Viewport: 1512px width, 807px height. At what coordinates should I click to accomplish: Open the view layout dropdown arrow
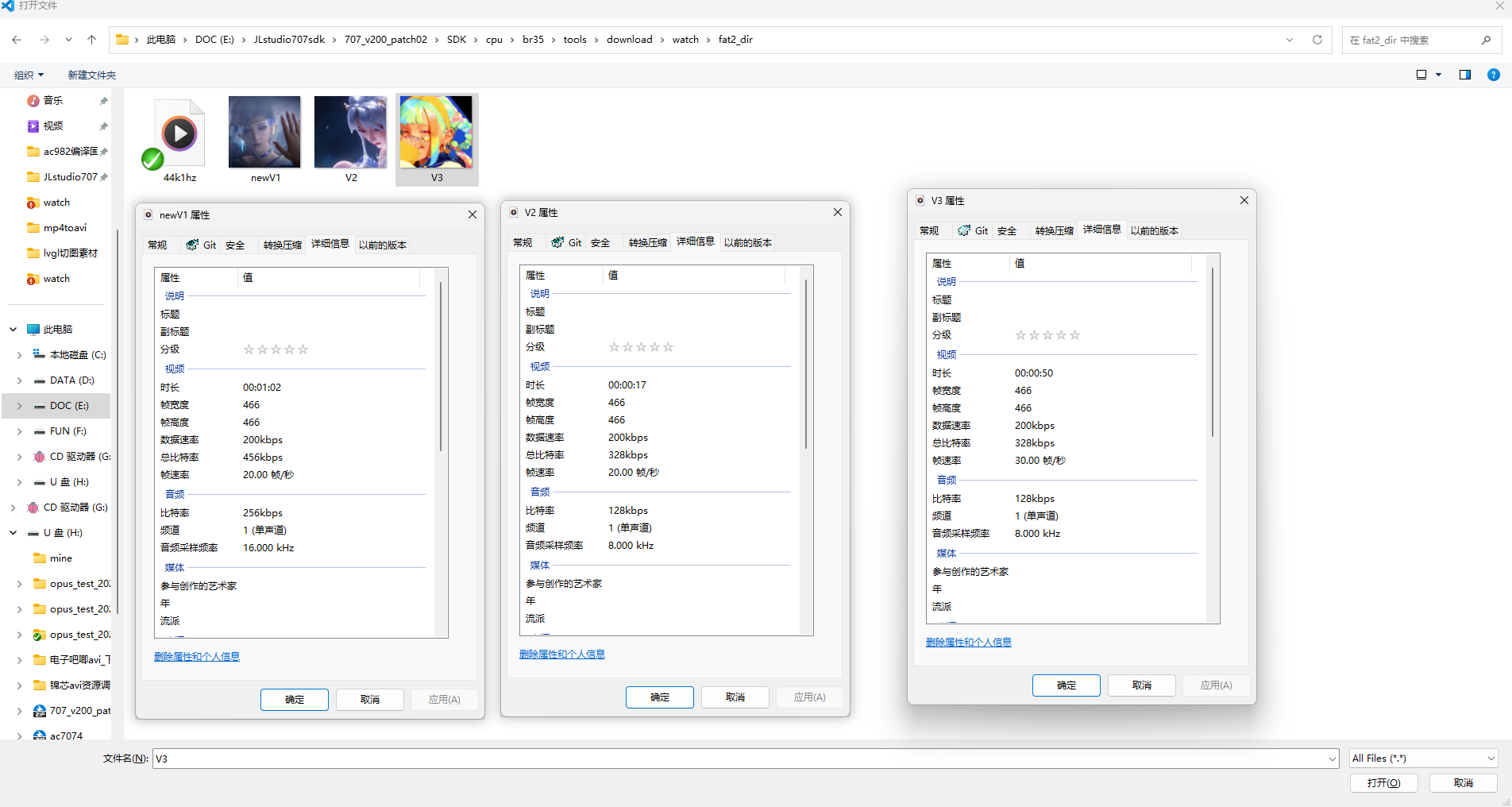[1438, 75]
